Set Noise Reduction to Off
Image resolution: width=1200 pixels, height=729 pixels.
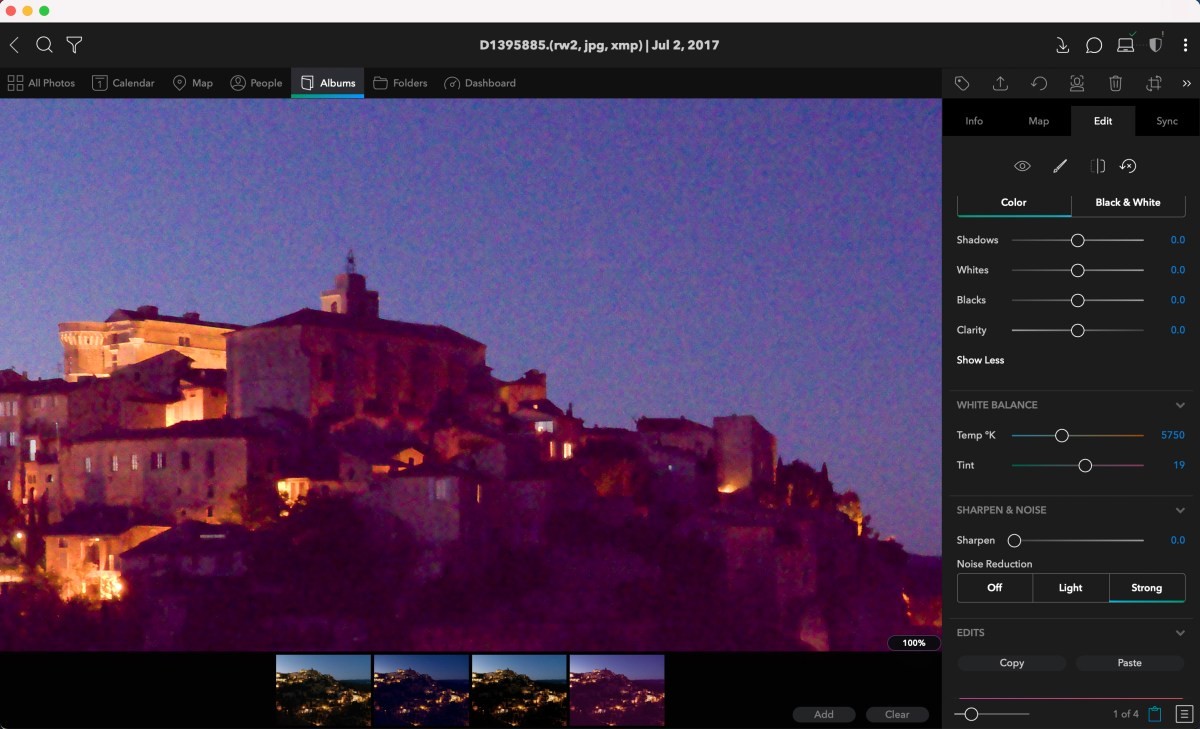coord(995,588)
